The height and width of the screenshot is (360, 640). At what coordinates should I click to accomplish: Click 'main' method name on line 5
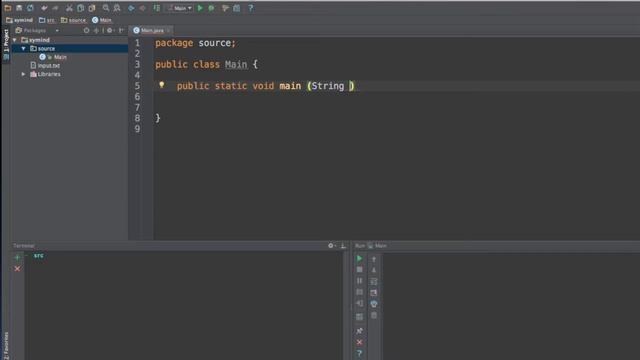point(290,86)
